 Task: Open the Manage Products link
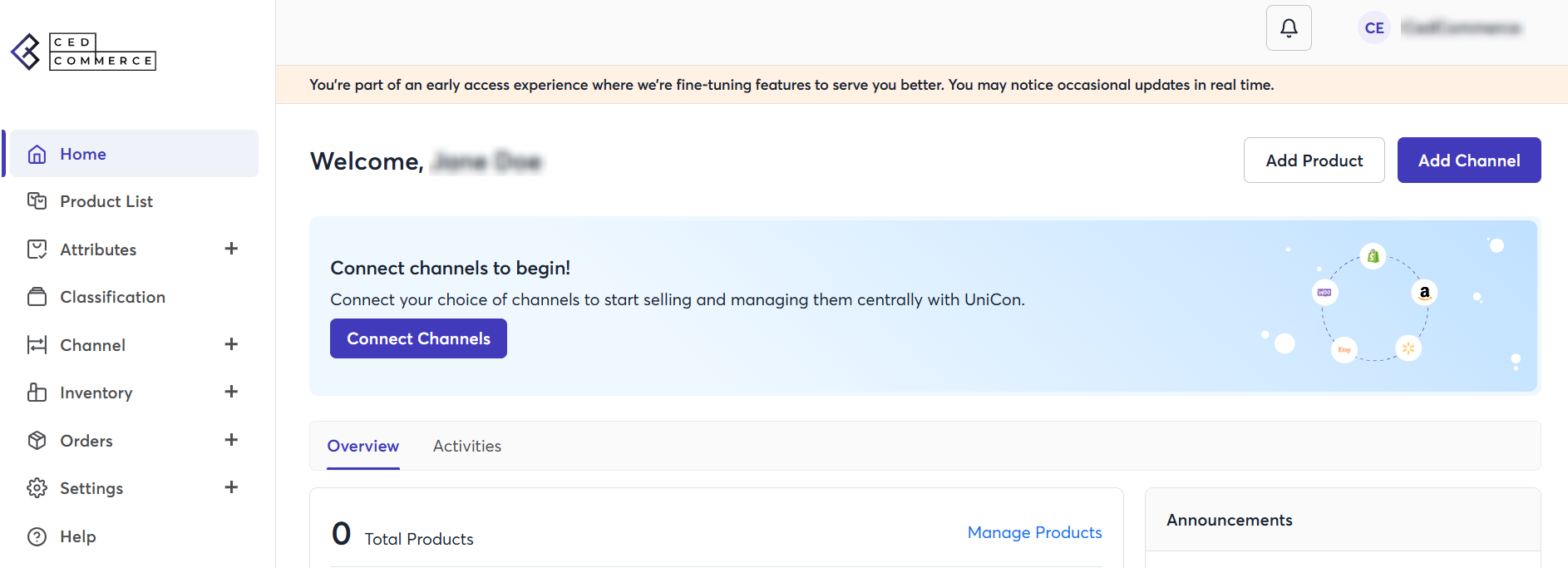[1034, 532]
